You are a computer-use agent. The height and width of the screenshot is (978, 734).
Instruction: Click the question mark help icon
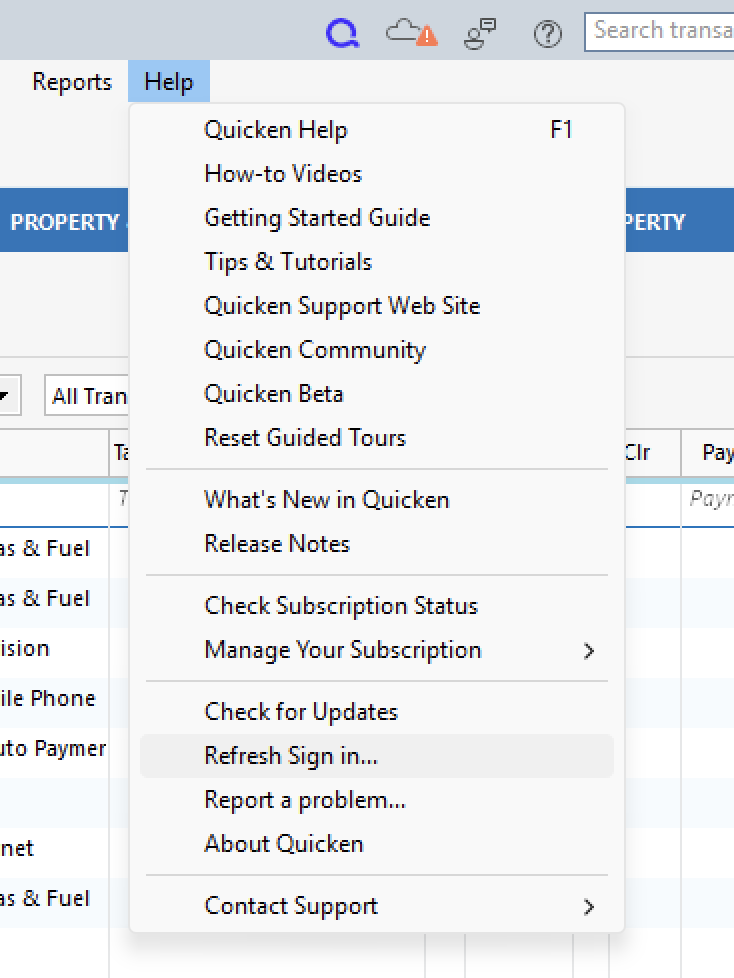click(x=548, y=34)
